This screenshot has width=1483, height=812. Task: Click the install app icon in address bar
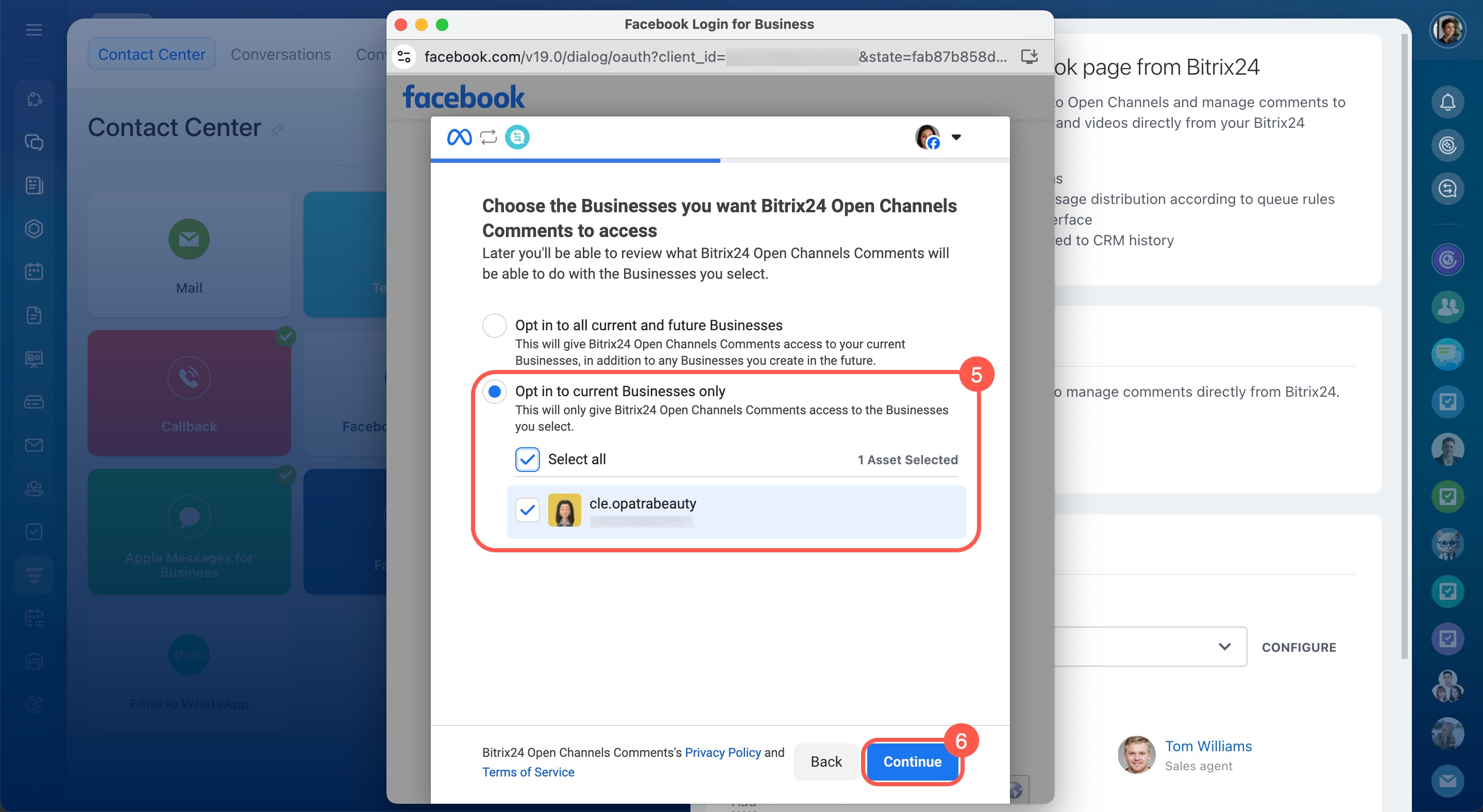(x=1029, y=56)
